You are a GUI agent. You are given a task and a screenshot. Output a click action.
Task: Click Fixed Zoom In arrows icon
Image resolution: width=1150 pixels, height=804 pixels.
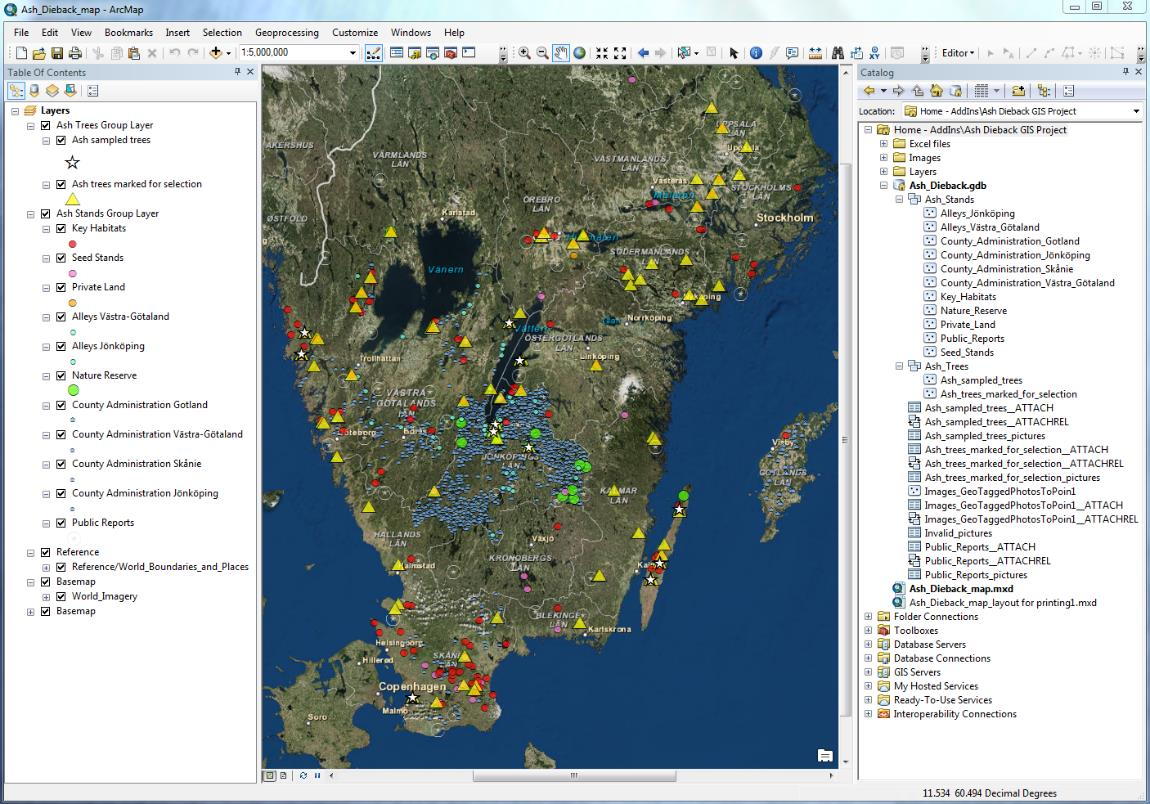click(601, 53)
